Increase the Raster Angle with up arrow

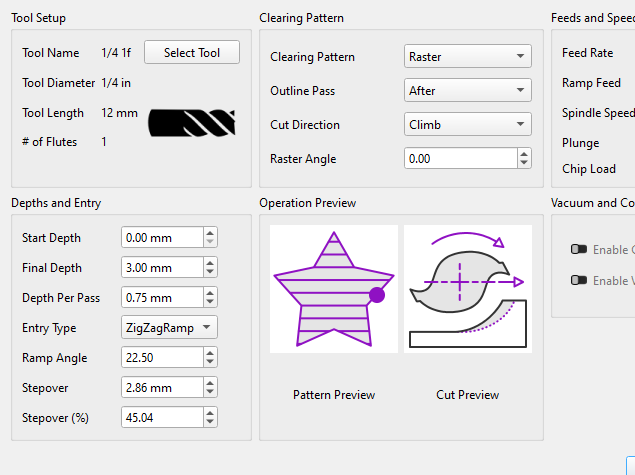pyautogui.click(x=524, y=154)
